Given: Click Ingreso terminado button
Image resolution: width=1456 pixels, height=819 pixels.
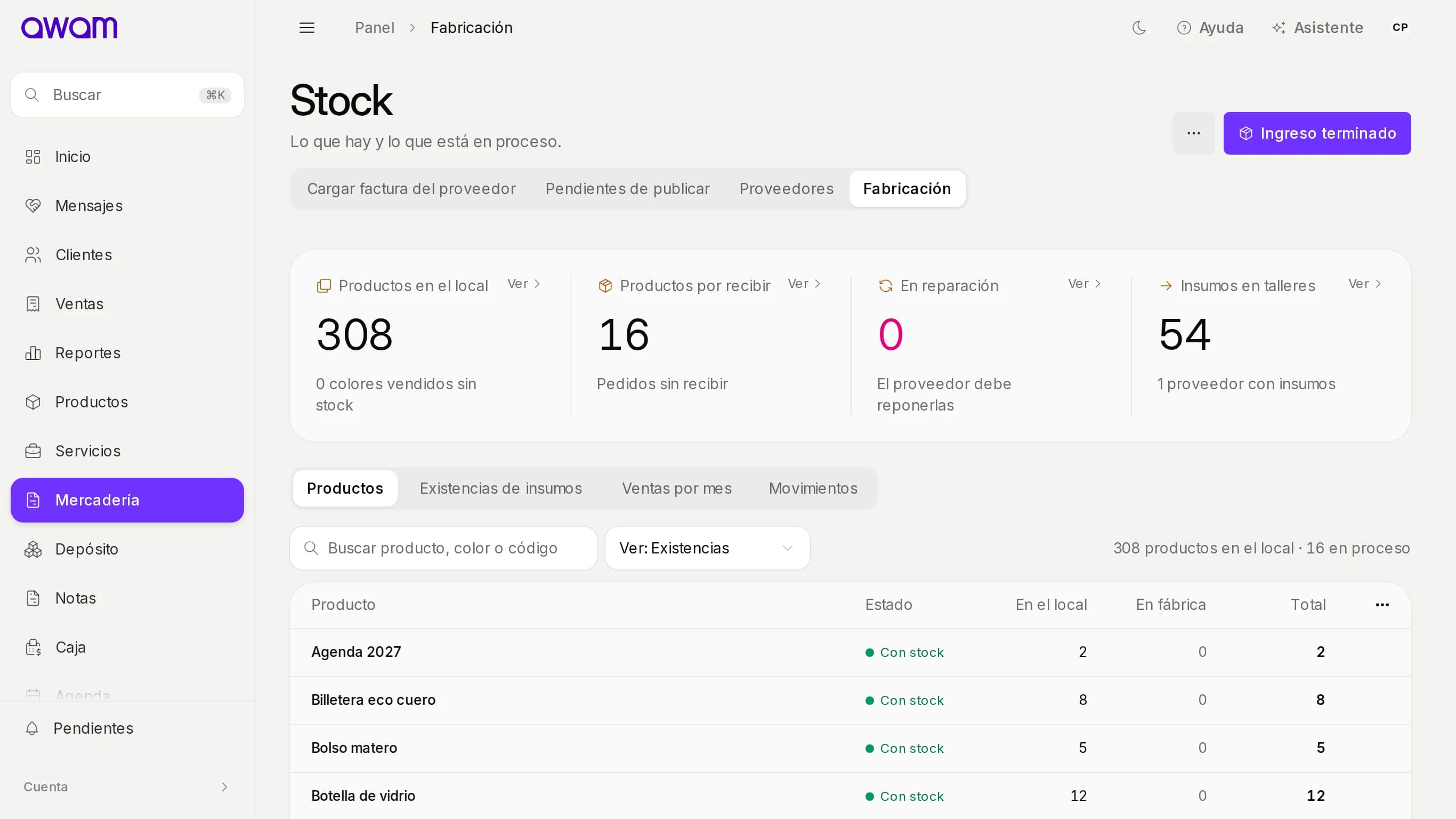Looking at the screenshot, I should tap(1317, 133).
